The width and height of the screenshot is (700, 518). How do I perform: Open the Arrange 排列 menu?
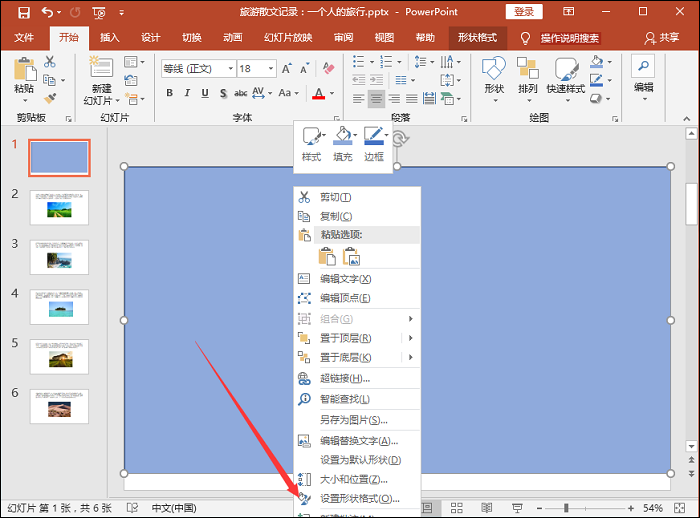pos(527,79)
